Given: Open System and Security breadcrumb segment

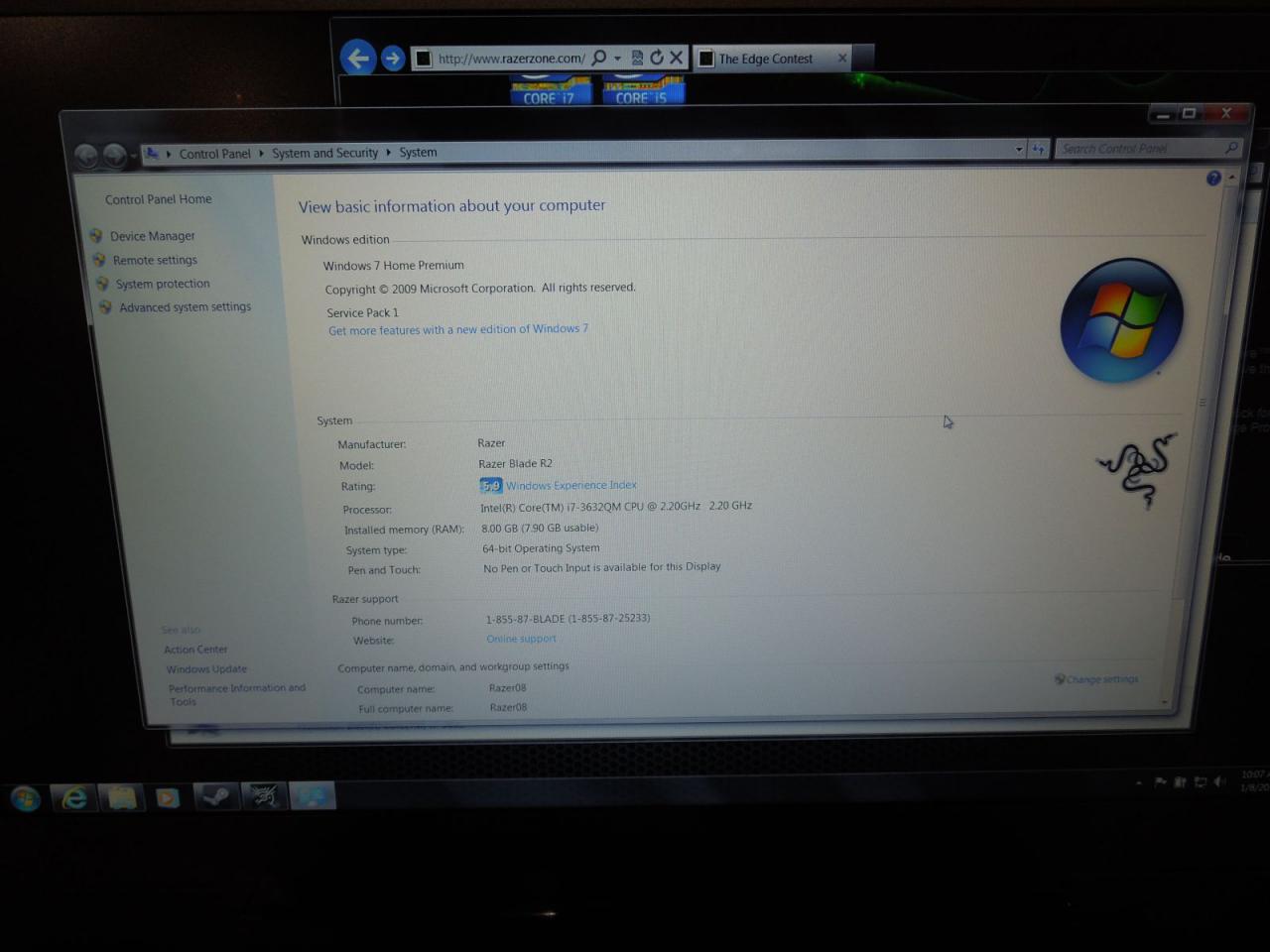Looking at the screenshot, I should pyautogui.click(x=324, y=153).
